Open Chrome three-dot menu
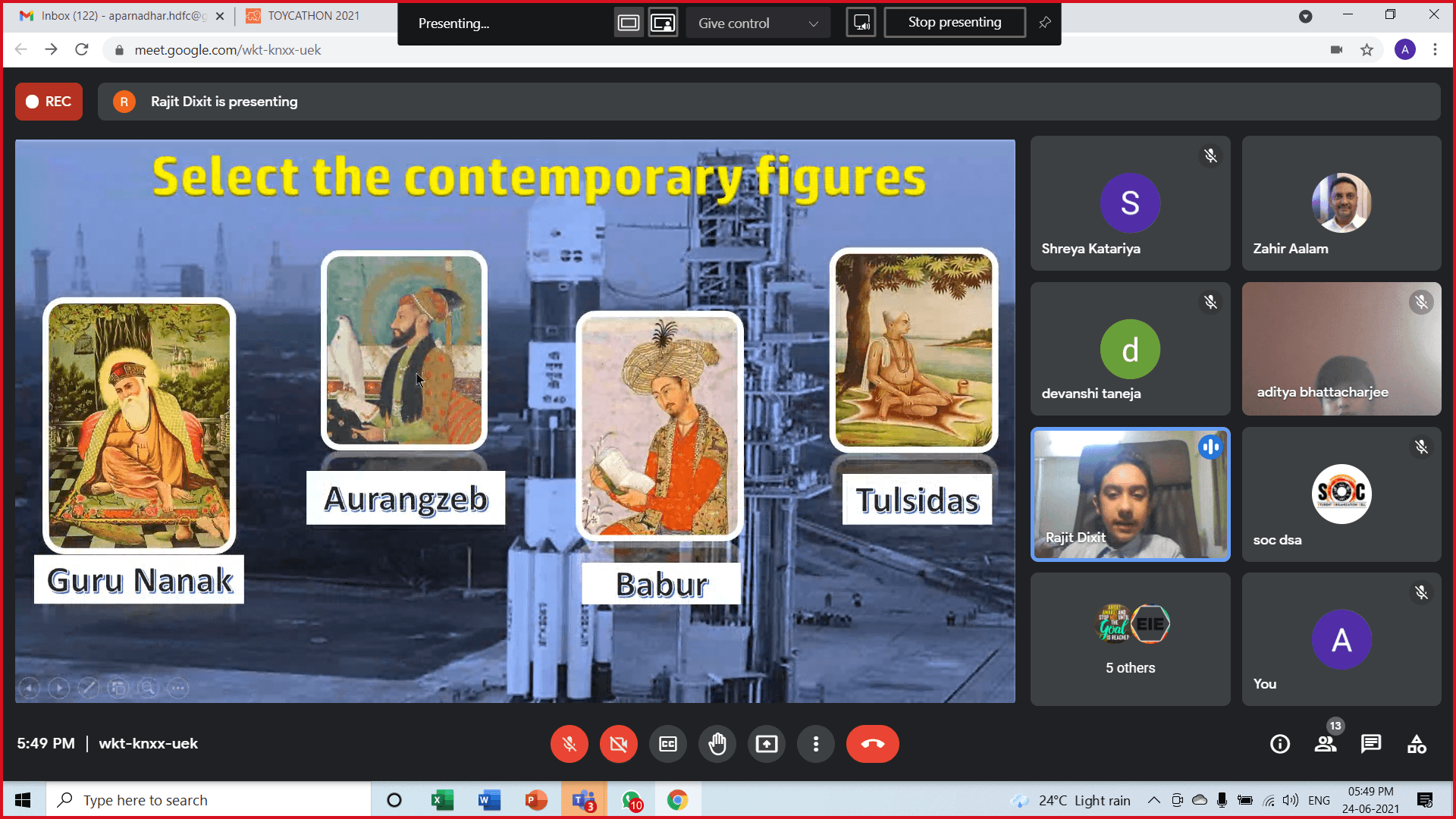Screen dimensions: 1456x819 pyautogui.click(x=1435, y=50)
